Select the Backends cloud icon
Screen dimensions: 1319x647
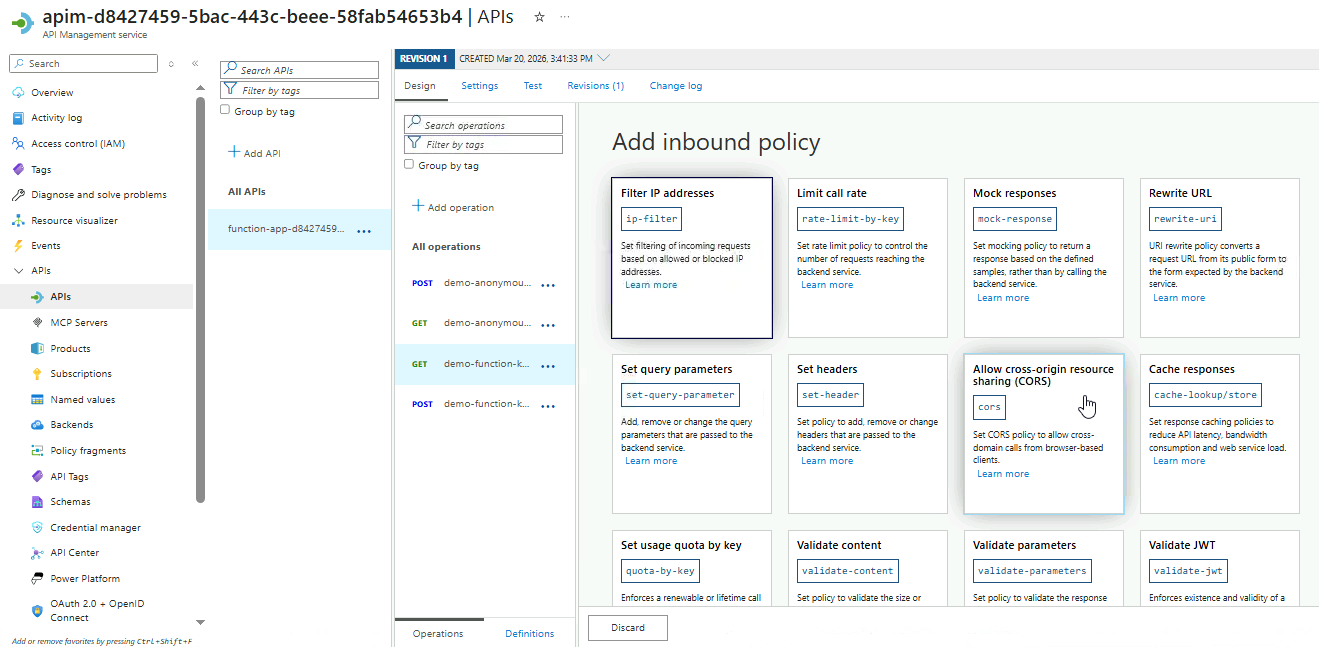pos(37,425)
